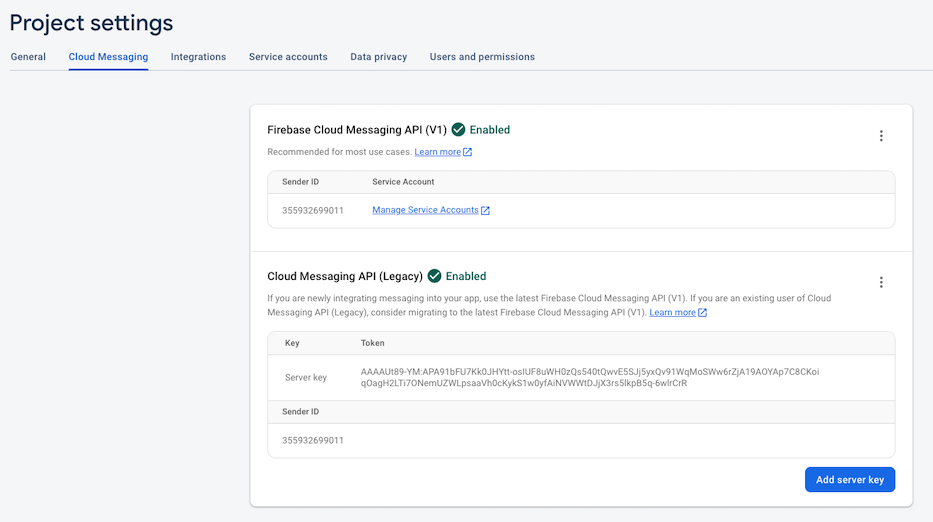
Task: Open the three-dot menu for Firebase Cloud Messaging API (V1)
Action: coord(881,136)
